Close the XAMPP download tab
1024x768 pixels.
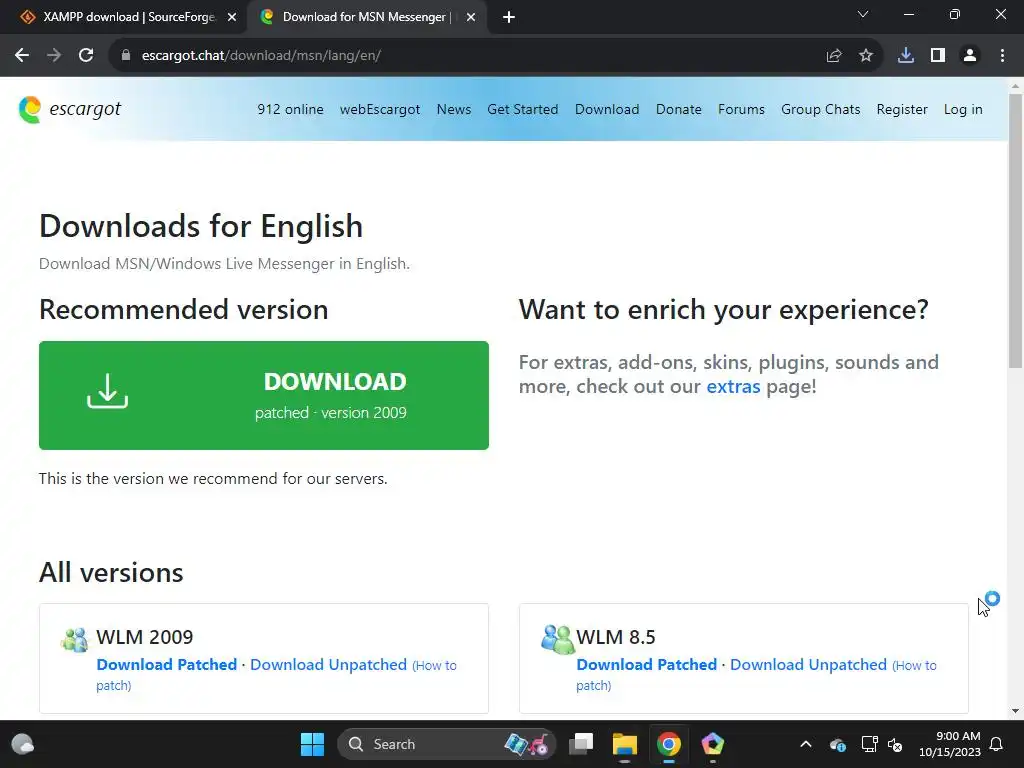232,17
